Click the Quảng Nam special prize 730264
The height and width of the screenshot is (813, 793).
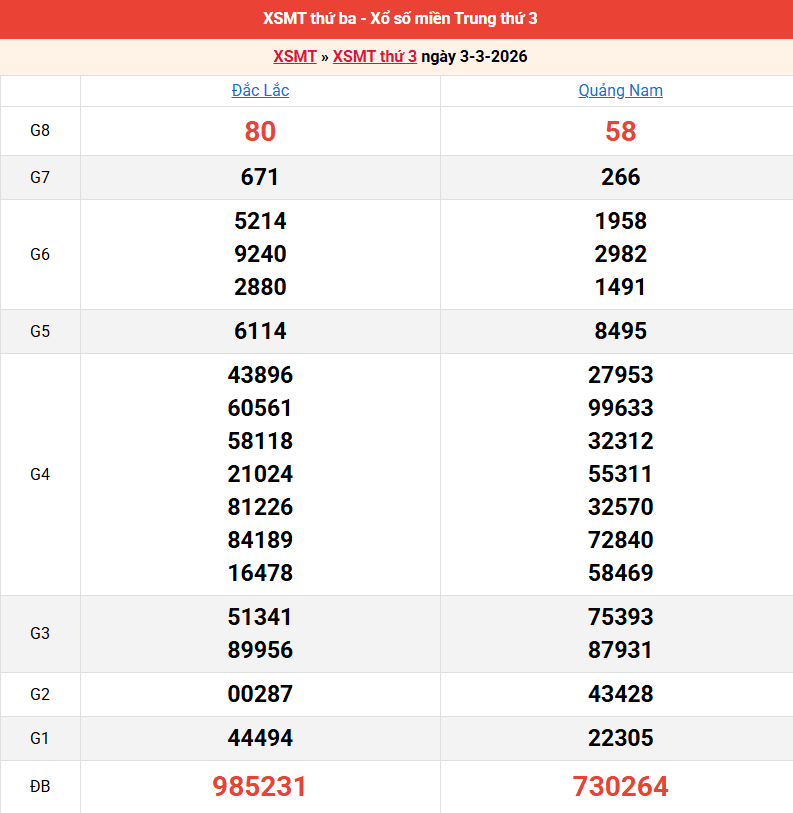click(x=620, y=787)
